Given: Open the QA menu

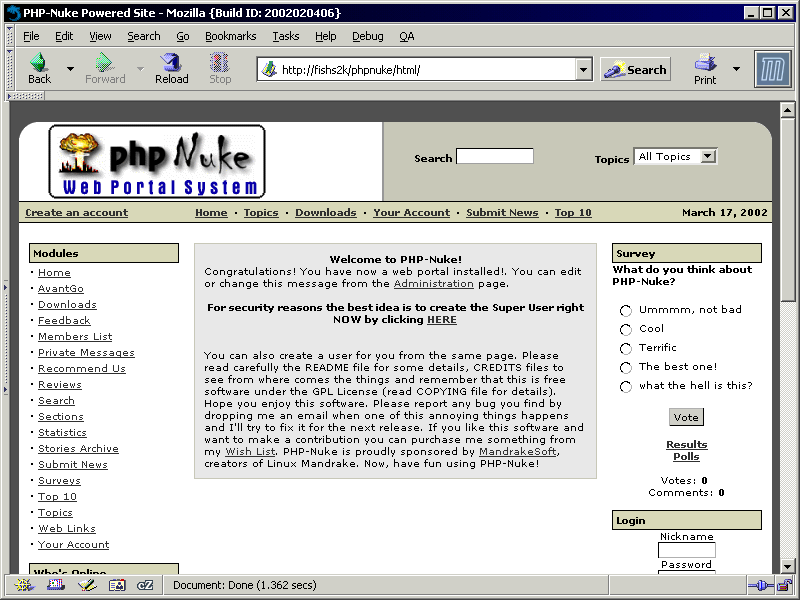Looking at the screenshot, I should pos(407,36).
